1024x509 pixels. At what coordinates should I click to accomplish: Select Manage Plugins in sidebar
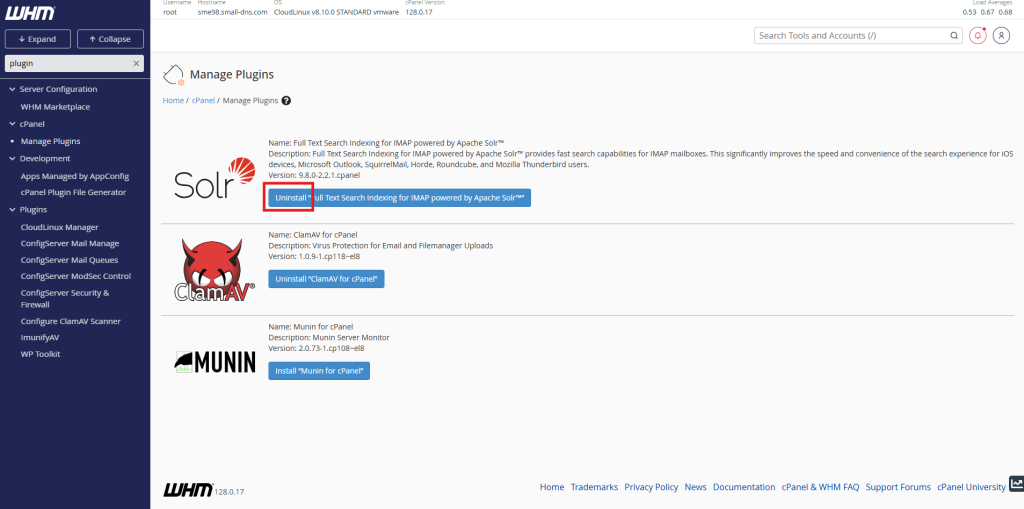tap(50, 141)
